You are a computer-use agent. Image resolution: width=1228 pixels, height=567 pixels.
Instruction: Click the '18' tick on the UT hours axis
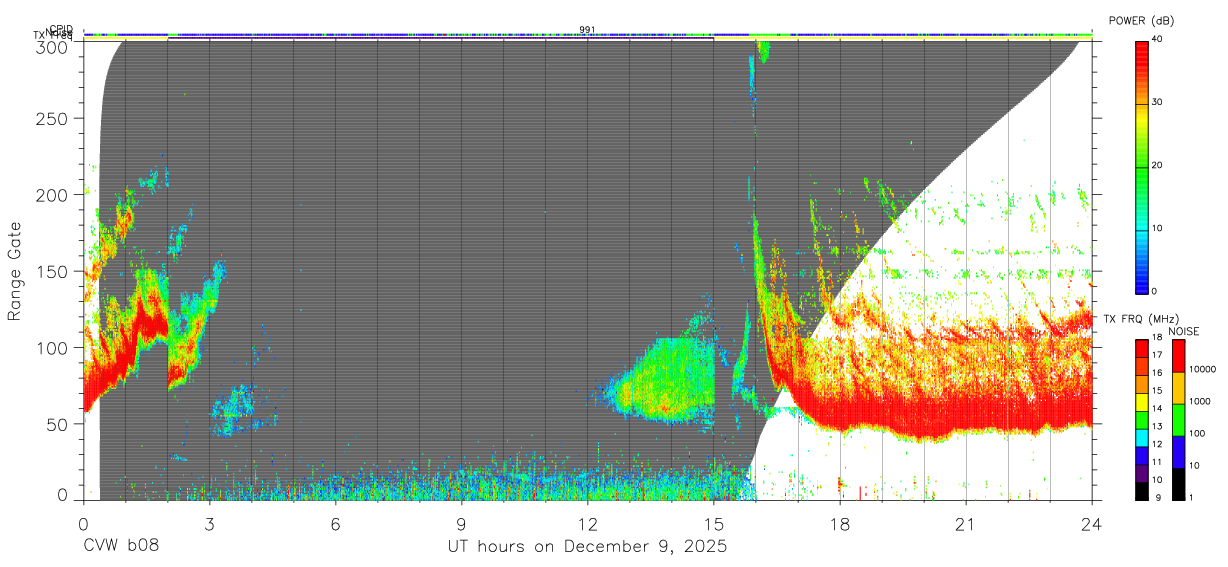tap(839, 524)
